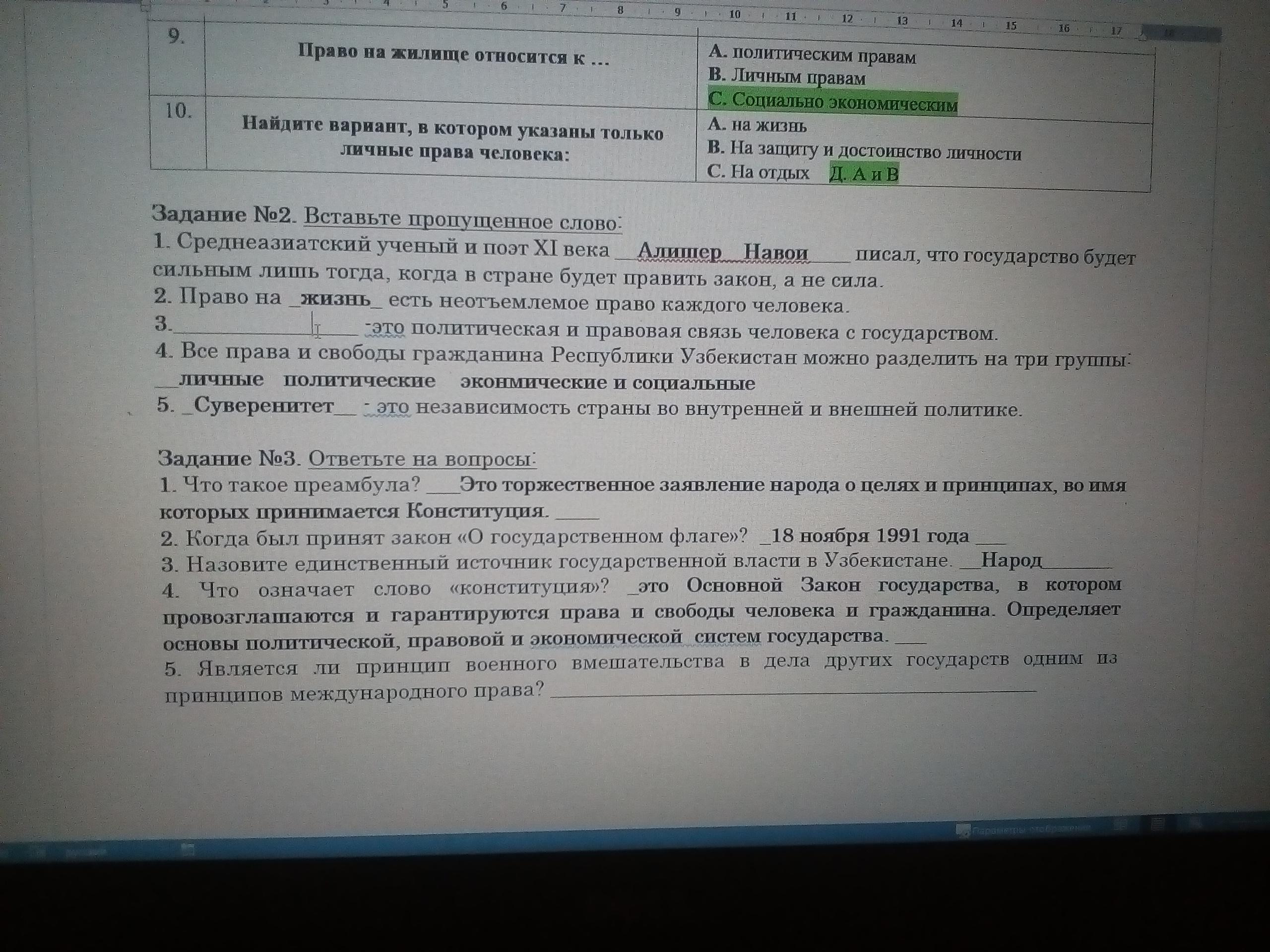Click the heading 'Задание №3'

click(x=229, y=458)
